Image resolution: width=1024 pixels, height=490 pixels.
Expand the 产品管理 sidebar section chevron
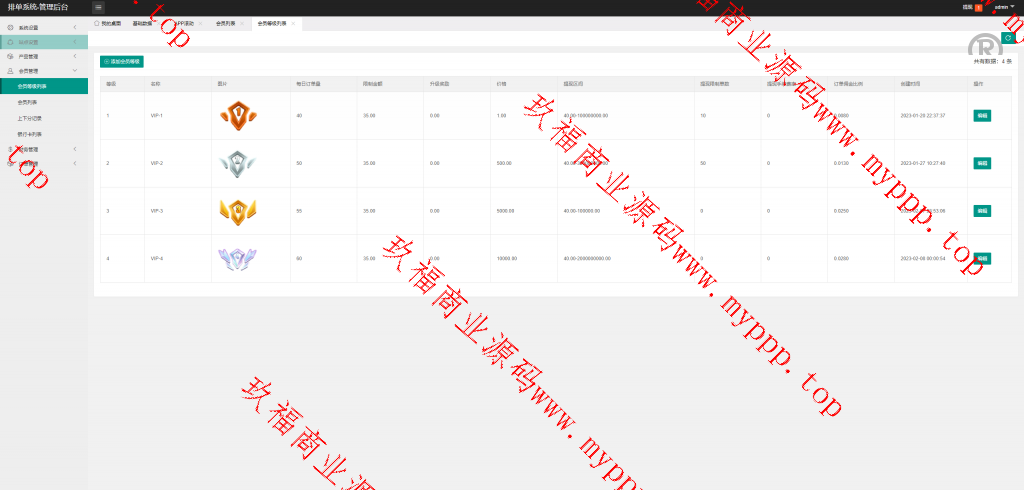click(75, 56)
